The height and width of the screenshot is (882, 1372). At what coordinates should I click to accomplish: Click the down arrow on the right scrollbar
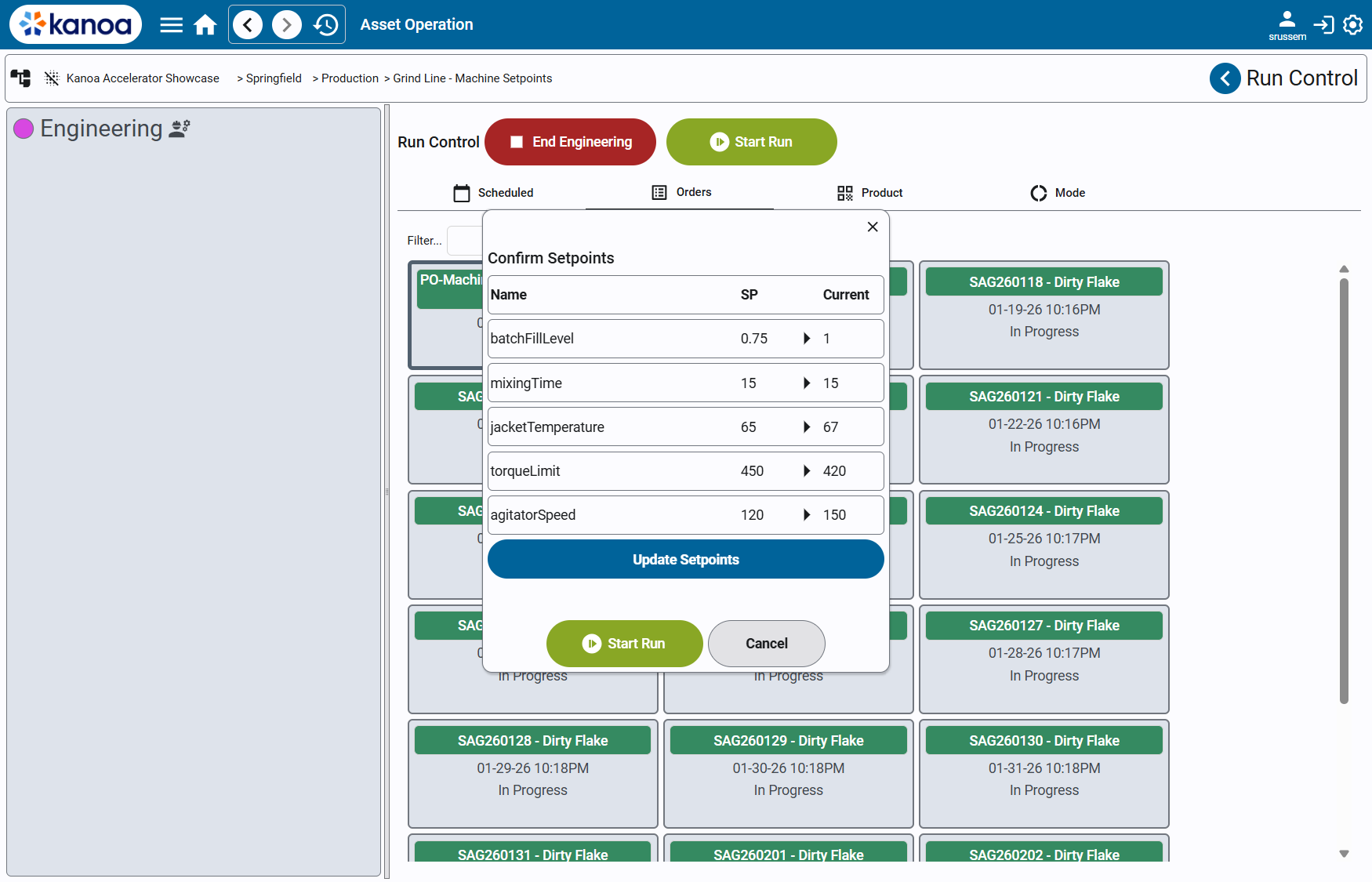pos(1345,852)
